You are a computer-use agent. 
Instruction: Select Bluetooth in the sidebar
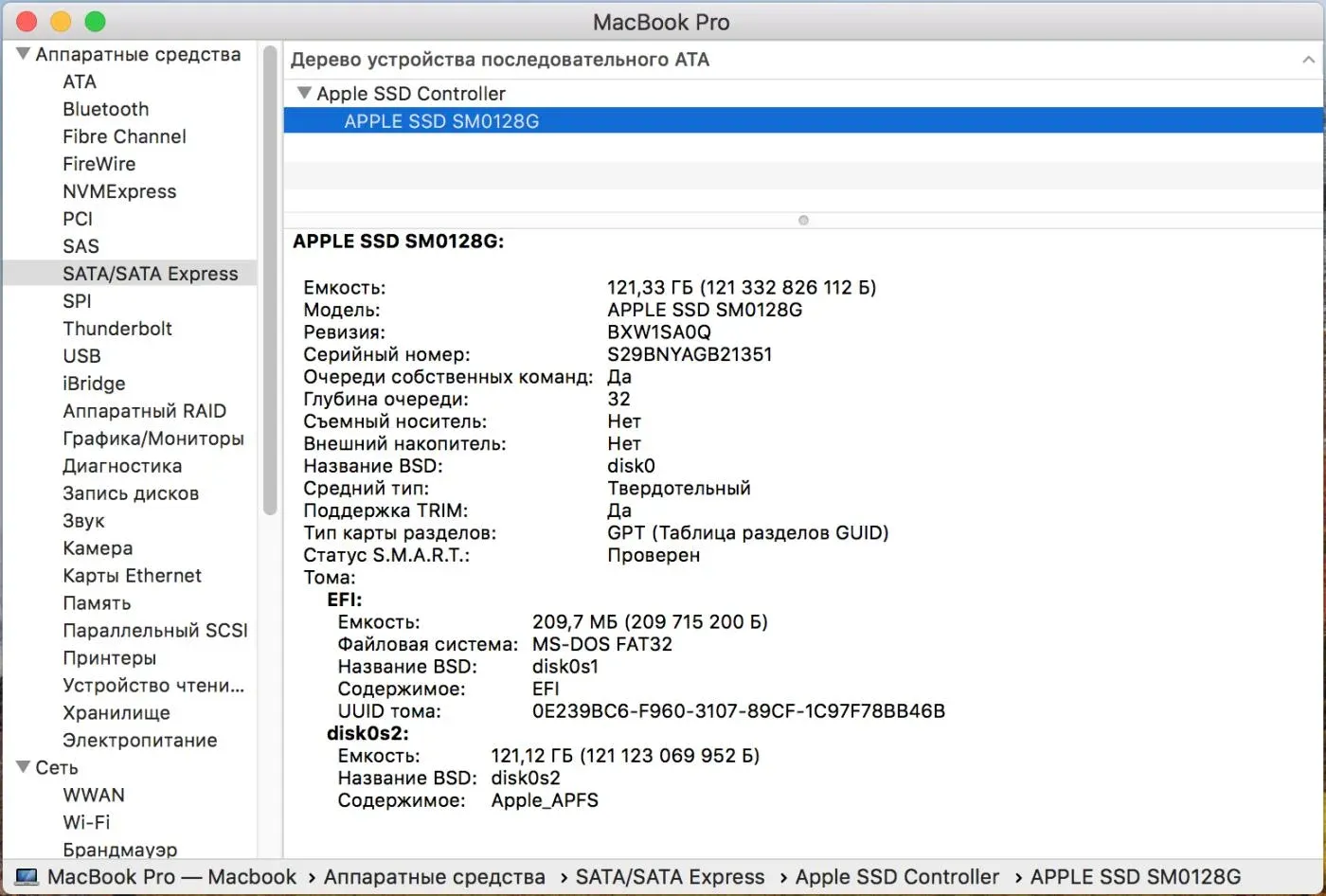(105, 109)
